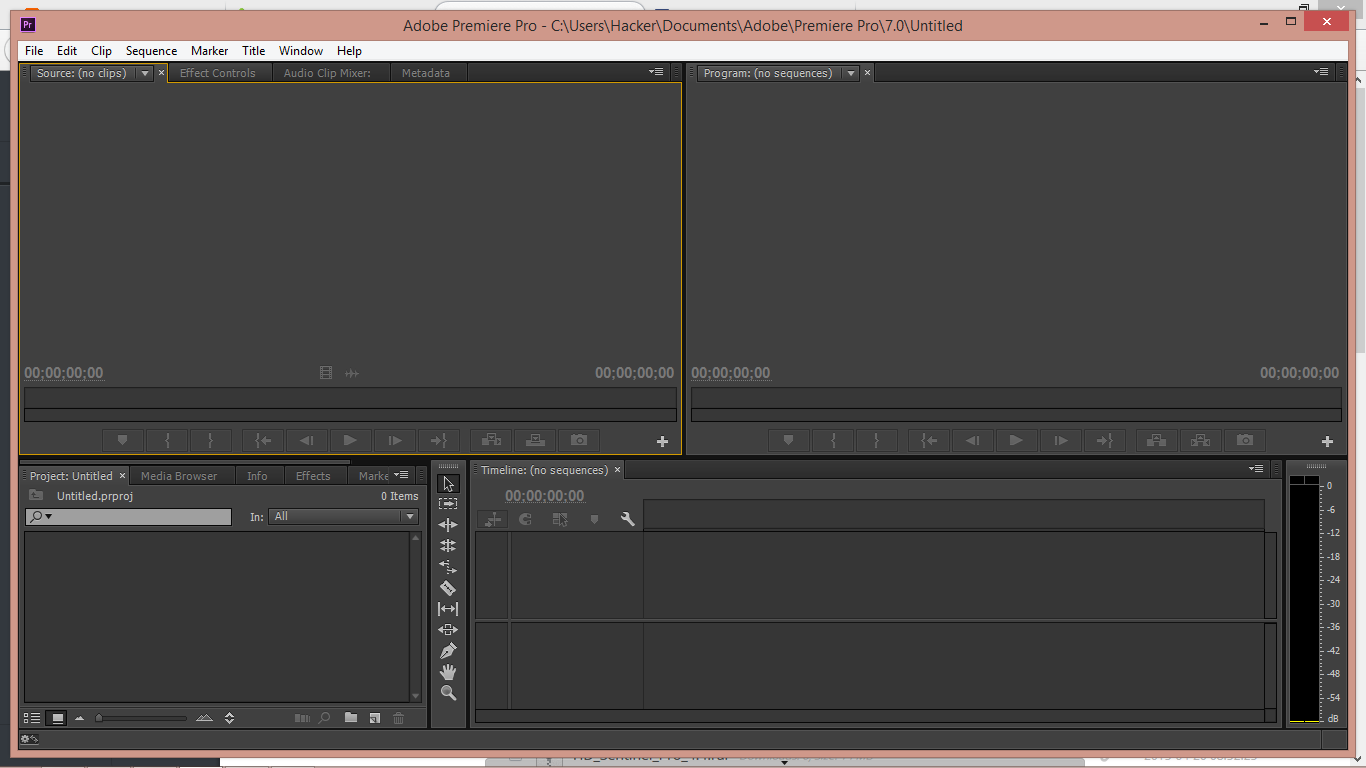This screenshot has width=1366, height=768.
Task: Open Source monitor button editor plus icon
Action: (x=662, y=441)
